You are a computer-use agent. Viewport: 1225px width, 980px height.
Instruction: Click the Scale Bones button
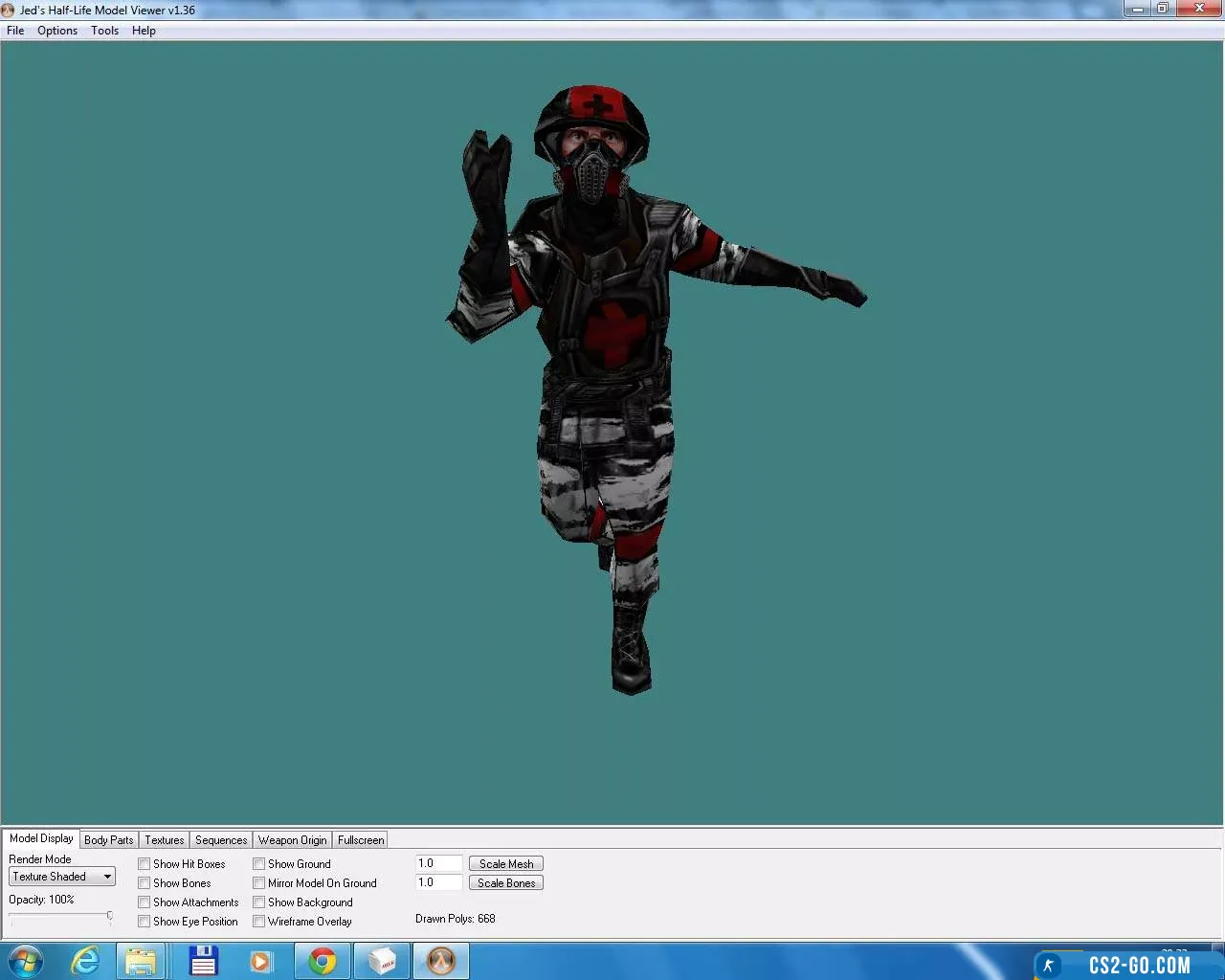coord(506,883)
